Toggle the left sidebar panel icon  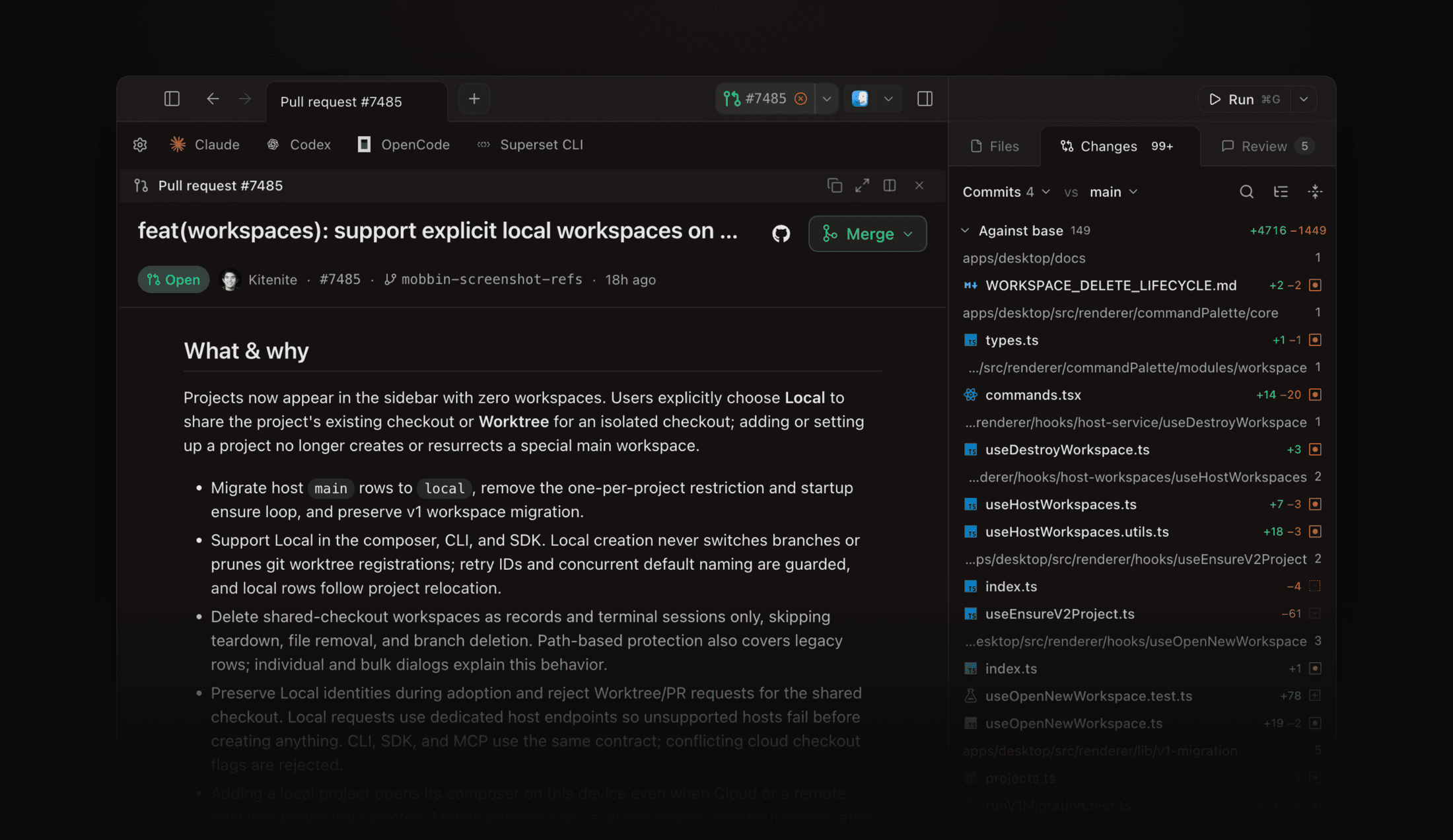(x=172, y=99)
